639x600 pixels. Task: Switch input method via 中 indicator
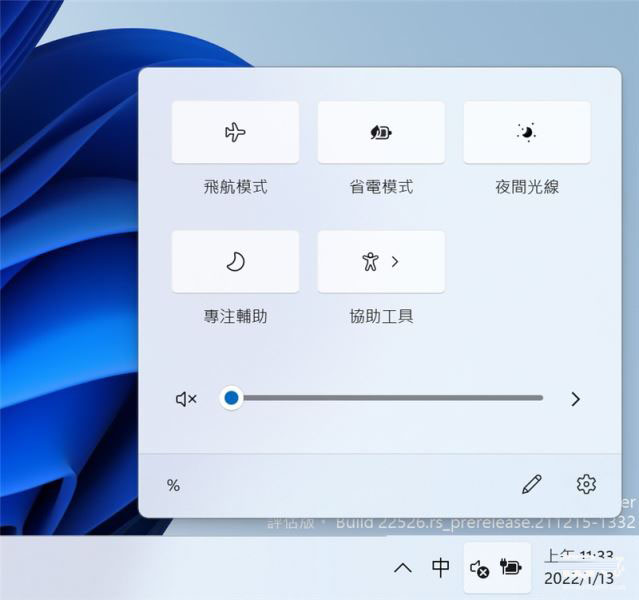click(440, 568)
